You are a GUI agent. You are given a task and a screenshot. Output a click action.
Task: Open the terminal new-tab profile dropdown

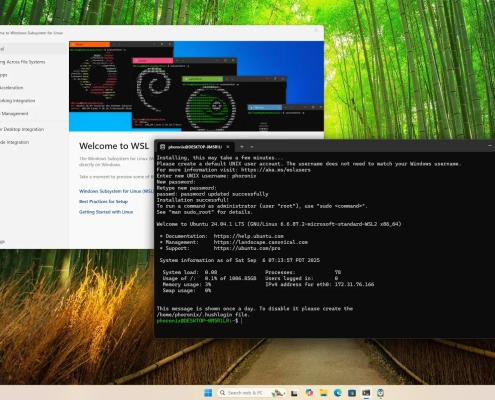coord(252,147)
